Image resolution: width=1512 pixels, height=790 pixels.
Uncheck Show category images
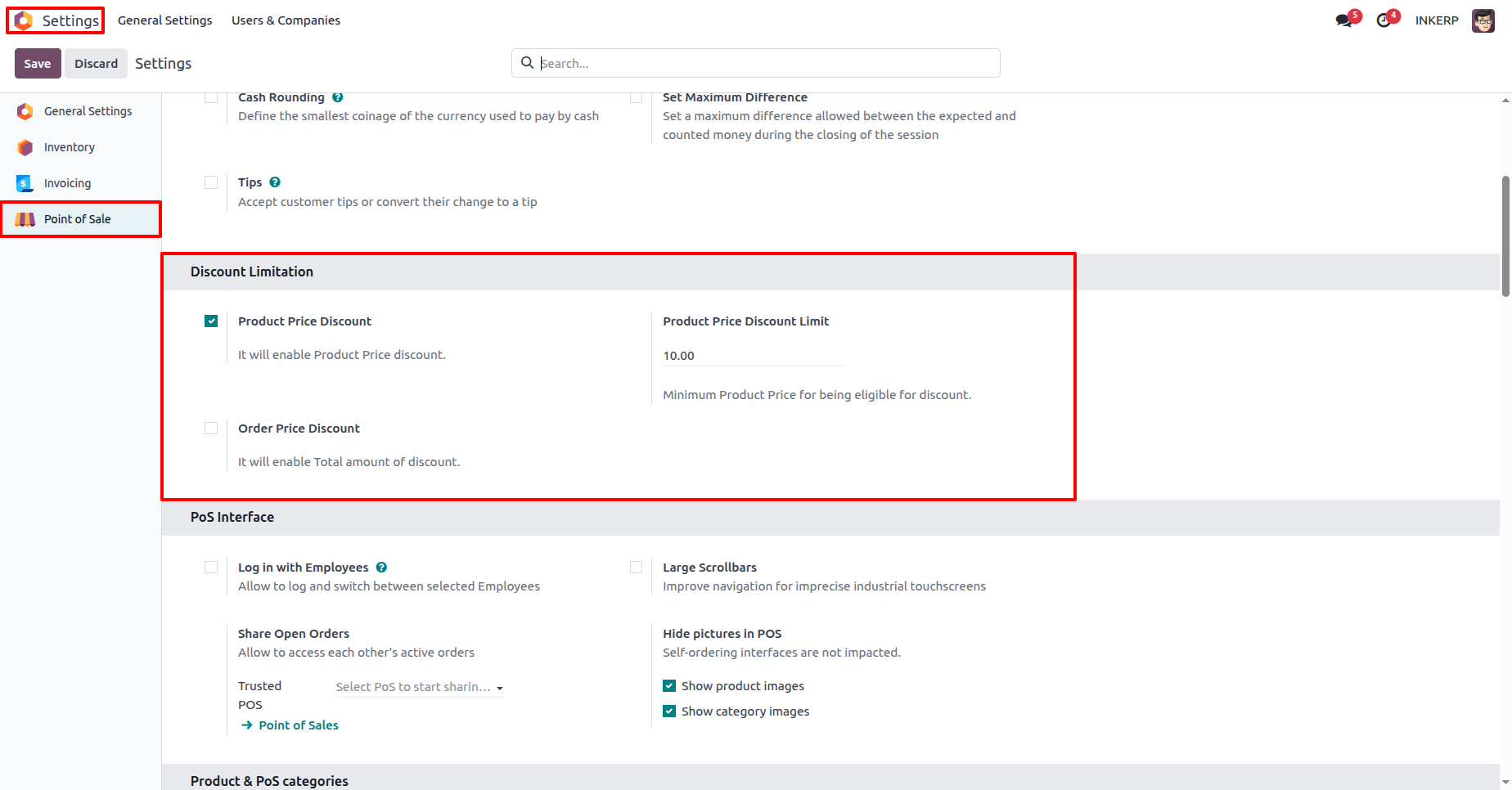[x=669, y=711]
